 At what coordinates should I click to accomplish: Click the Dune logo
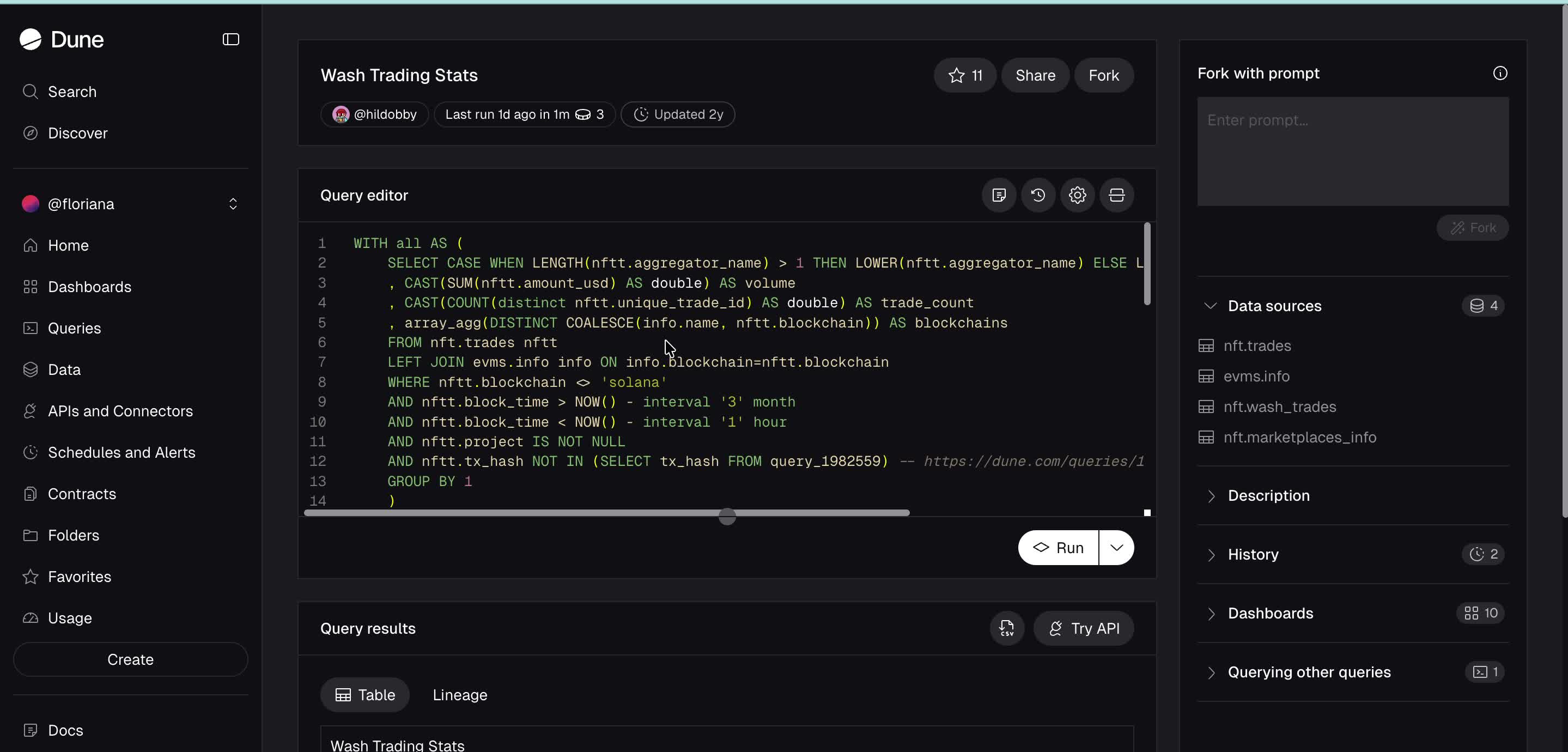(x=62, y=40)
